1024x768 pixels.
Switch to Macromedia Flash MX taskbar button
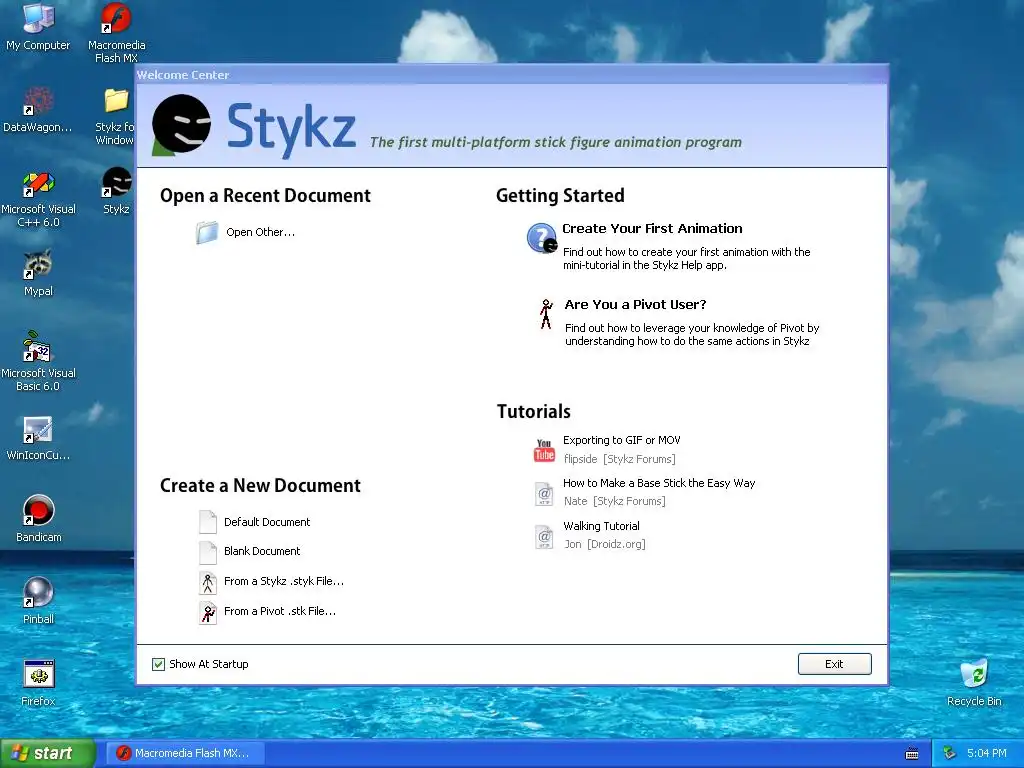pyautogui.click(x=185, y=753)
